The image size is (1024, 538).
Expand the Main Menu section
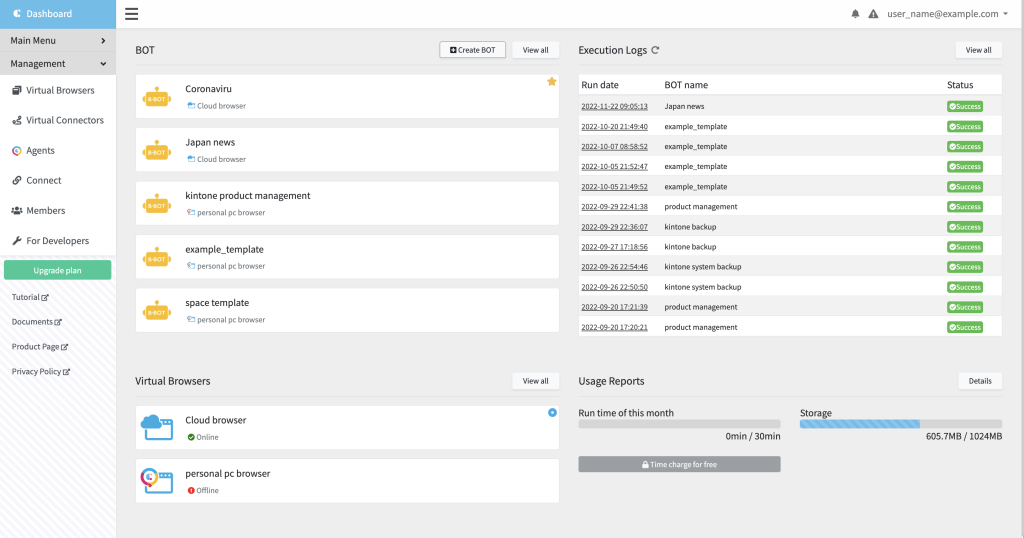pos(58,40)
